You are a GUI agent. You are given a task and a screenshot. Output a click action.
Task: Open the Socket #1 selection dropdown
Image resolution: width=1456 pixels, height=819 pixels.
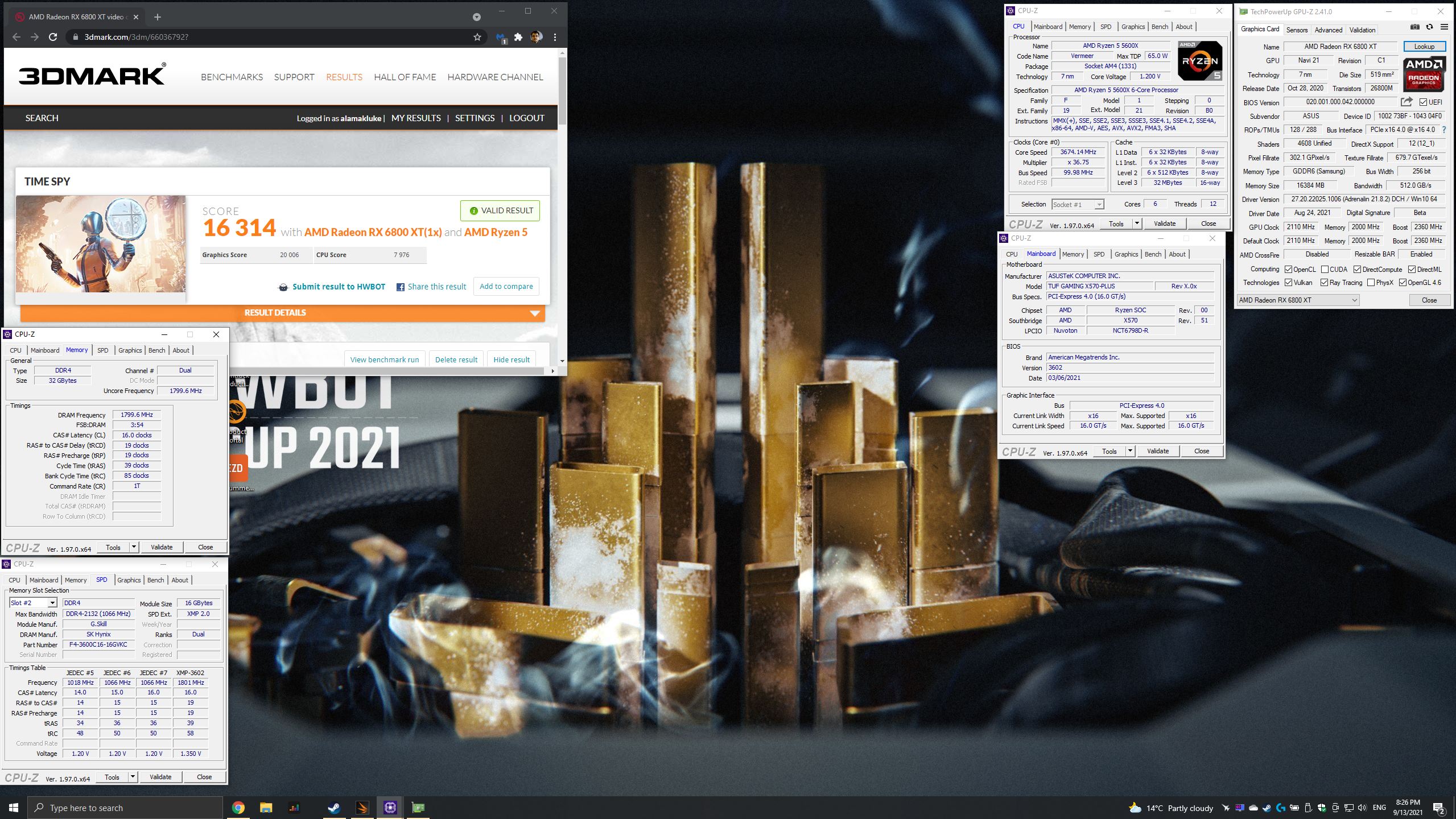tap(1078, 205)
